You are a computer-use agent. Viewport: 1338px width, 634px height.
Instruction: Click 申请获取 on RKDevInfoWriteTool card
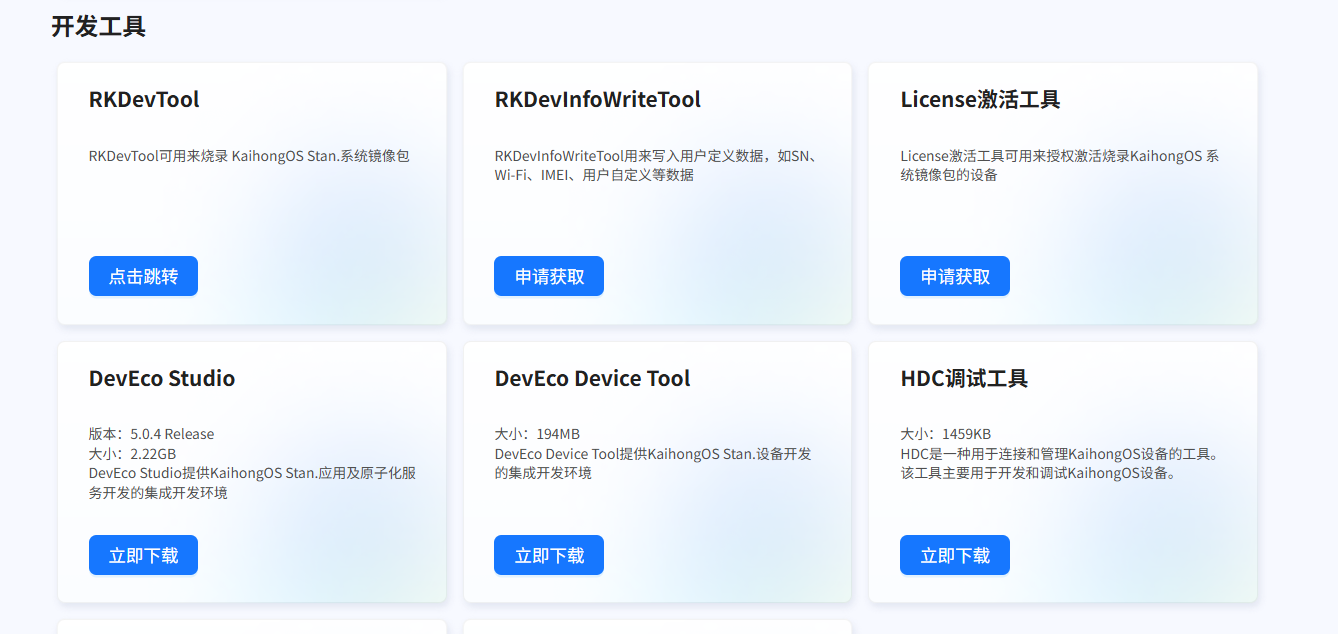pyautogui.click(x=549, y=276)
